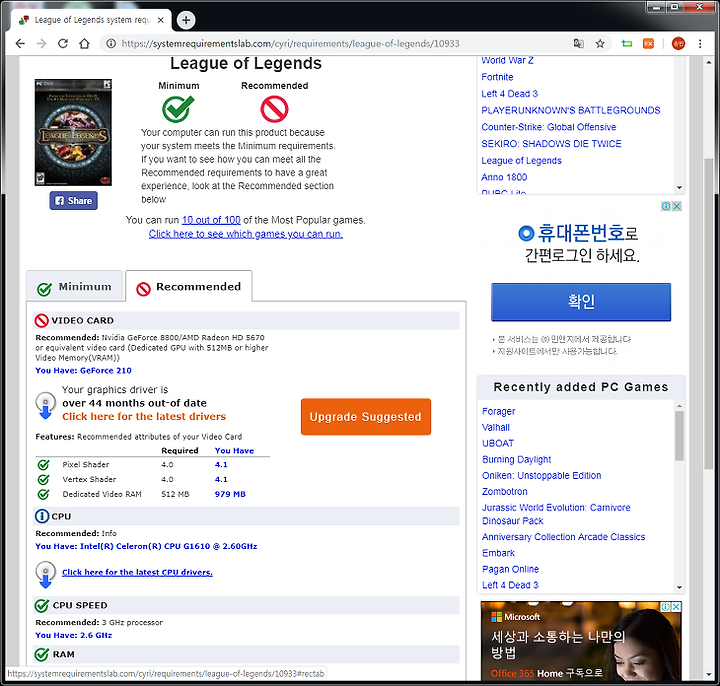Open the 10 out of 100 link

211,220
